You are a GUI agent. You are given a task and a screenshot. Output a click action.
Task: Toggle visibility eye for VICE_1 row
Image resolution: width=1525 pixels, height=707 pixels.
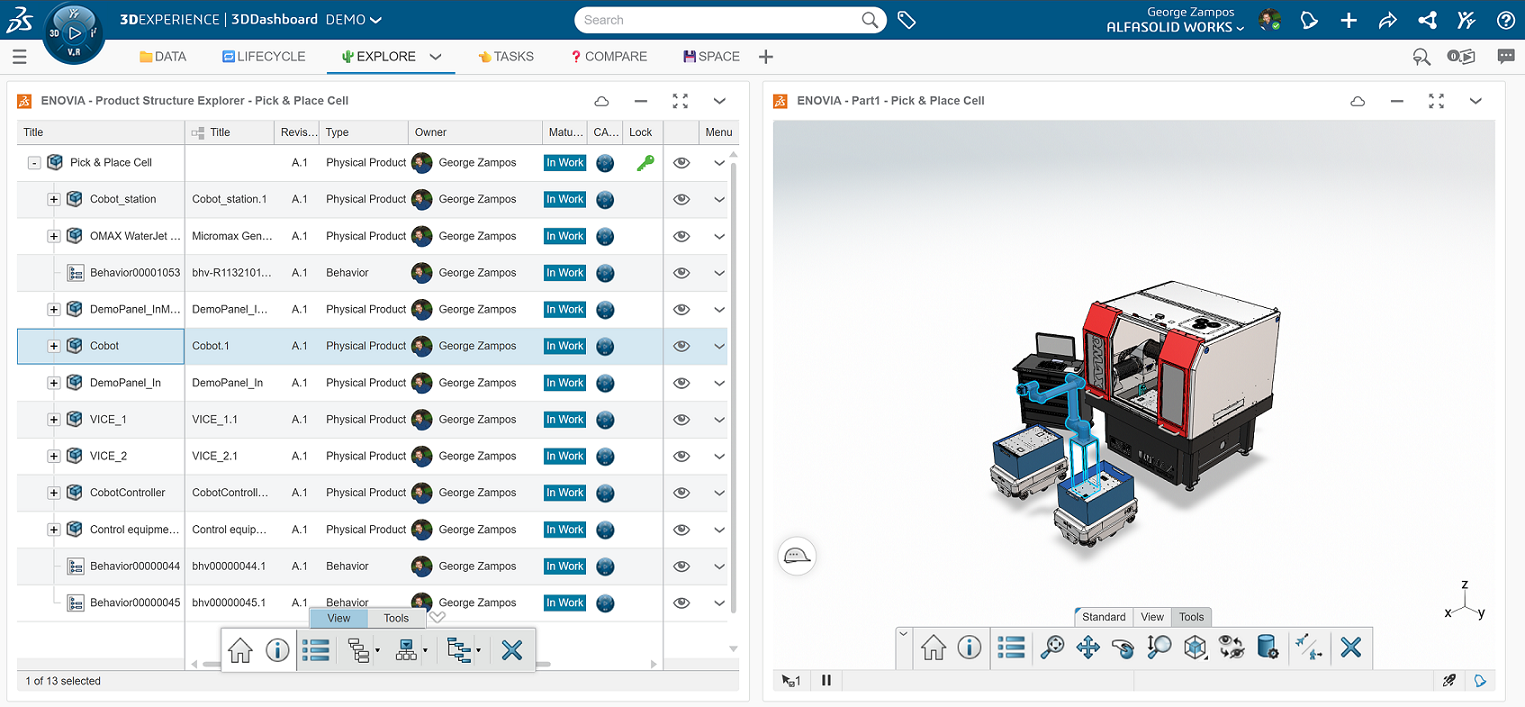(682, 419)
